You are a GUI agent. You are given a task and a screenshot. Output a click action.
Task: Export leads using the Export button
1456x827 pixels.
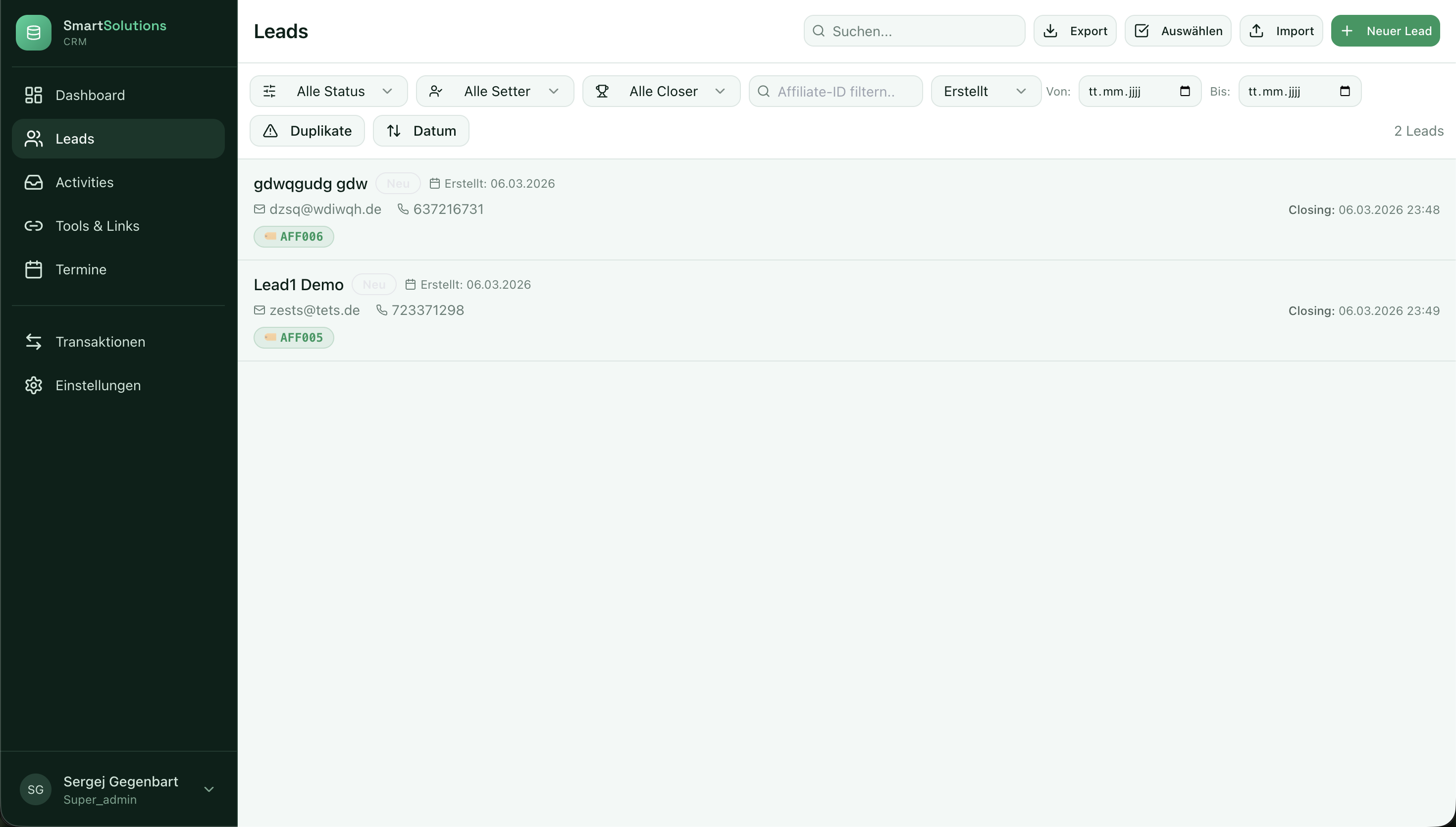tap(1075, 31)
